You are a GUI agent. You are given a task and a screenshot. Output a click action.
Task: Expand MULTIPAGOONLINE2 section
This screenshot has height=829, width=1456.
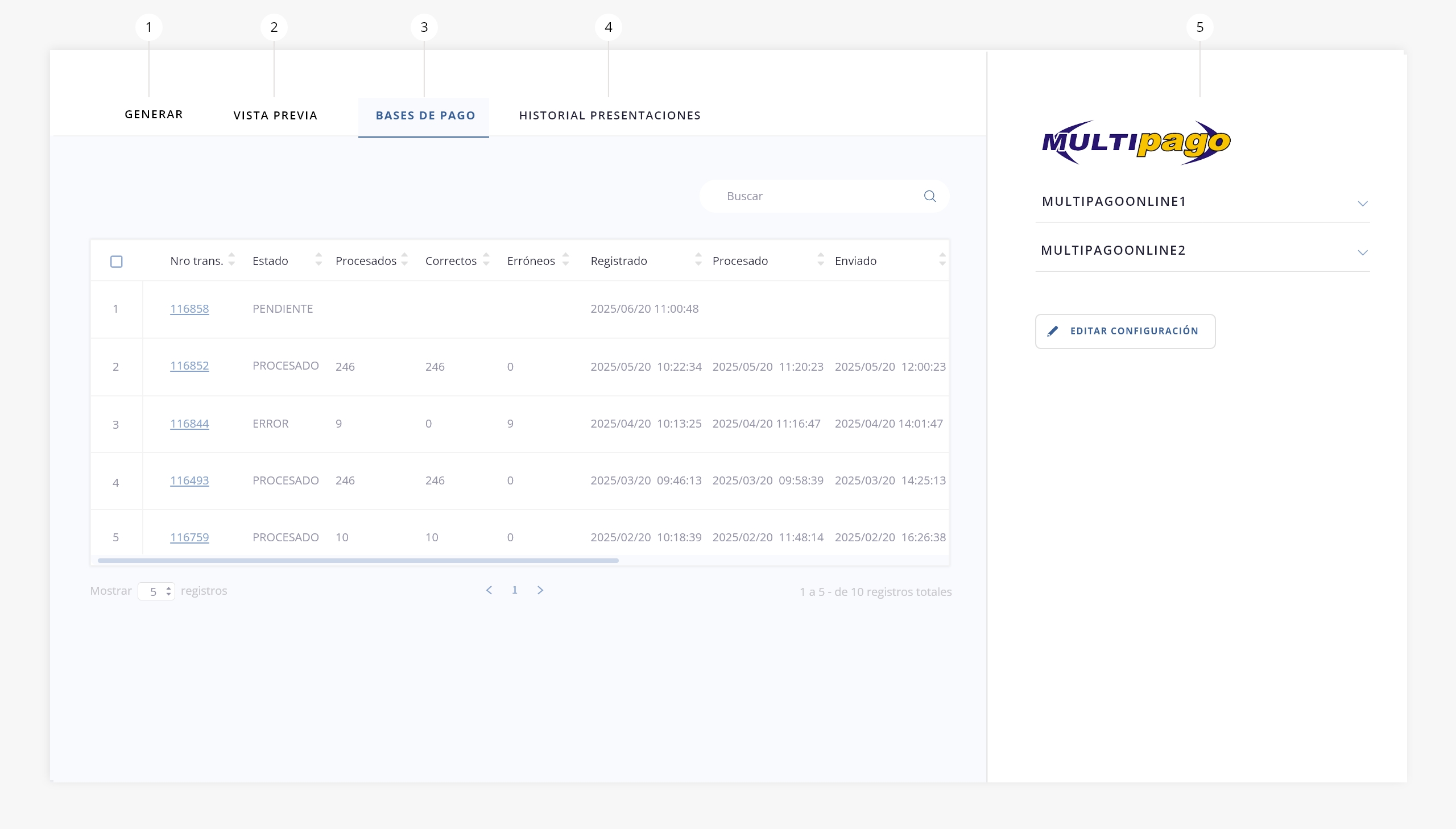(1362, 252)
